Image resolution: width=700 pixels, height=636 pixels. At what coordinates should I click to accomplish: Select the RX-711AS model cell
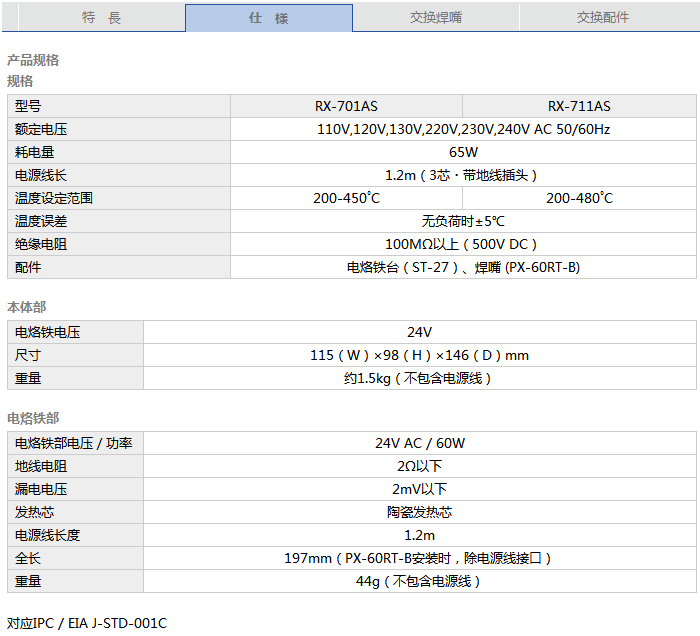point(579,106)
